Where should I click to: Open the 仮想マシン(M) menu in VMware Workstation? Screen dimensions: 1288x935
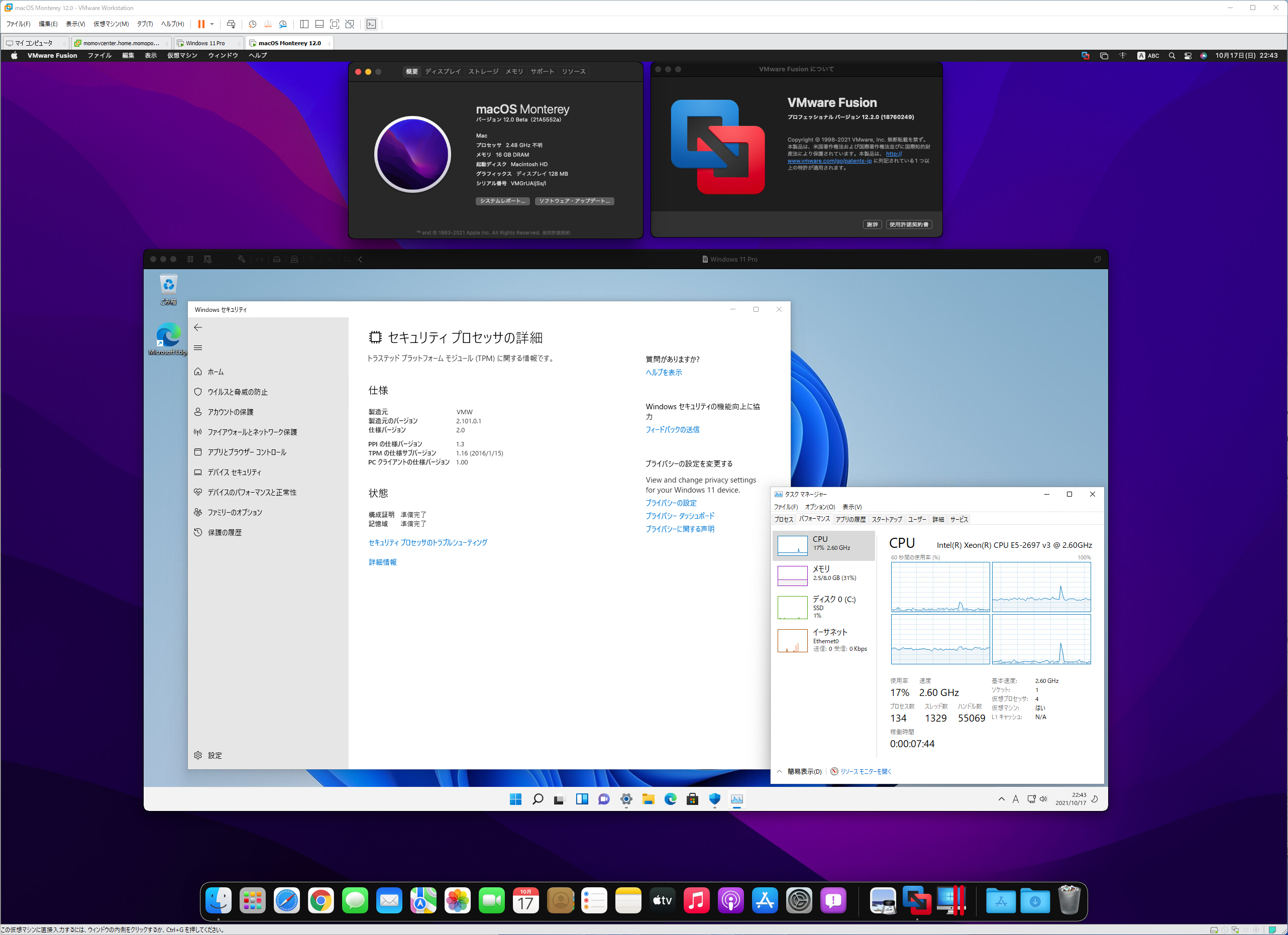pyautogui.click(x=111, y=24)
